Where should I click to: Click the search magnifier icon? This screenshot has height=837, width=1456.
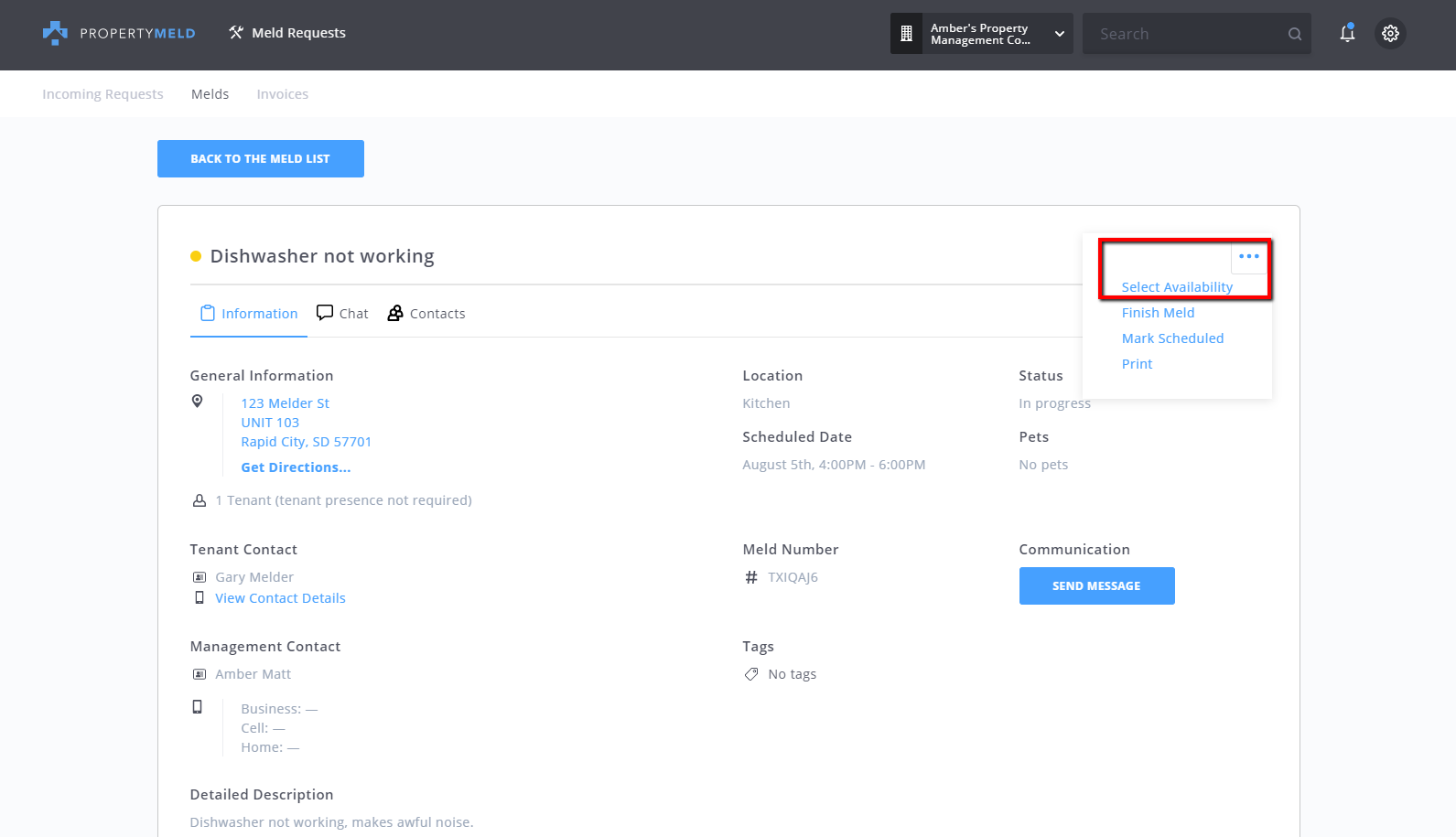[x=1295, y=34]
